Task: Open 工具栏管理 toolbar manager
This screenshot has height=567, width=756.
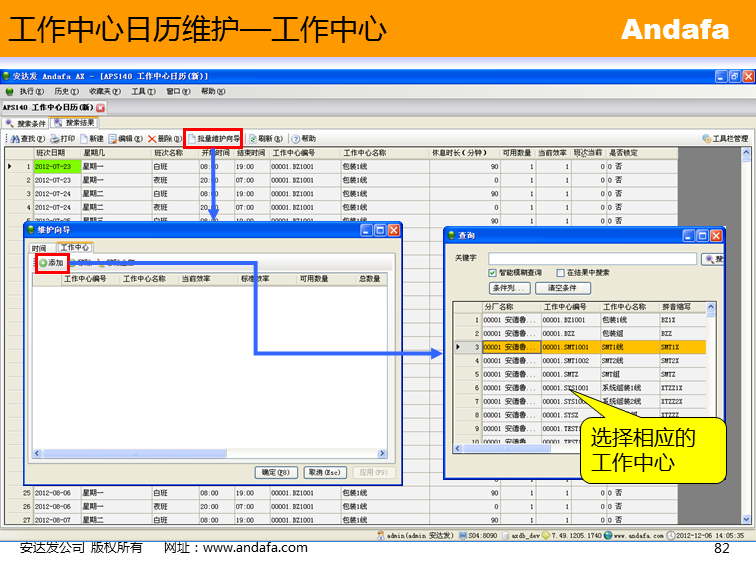Action: coord(724,139)
